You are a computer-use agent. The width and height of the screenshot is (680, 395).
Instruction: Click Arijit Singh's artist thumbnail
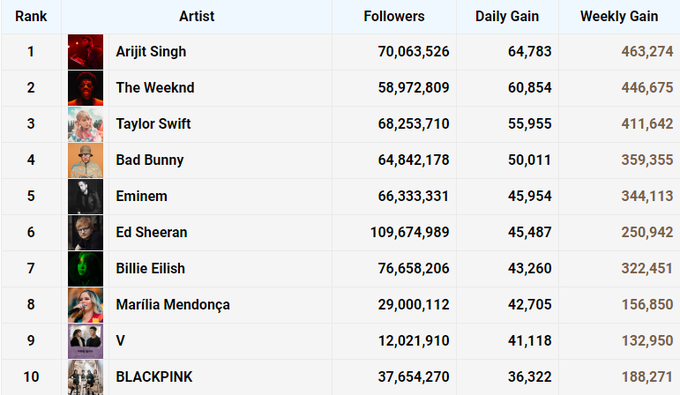(85, 52)
